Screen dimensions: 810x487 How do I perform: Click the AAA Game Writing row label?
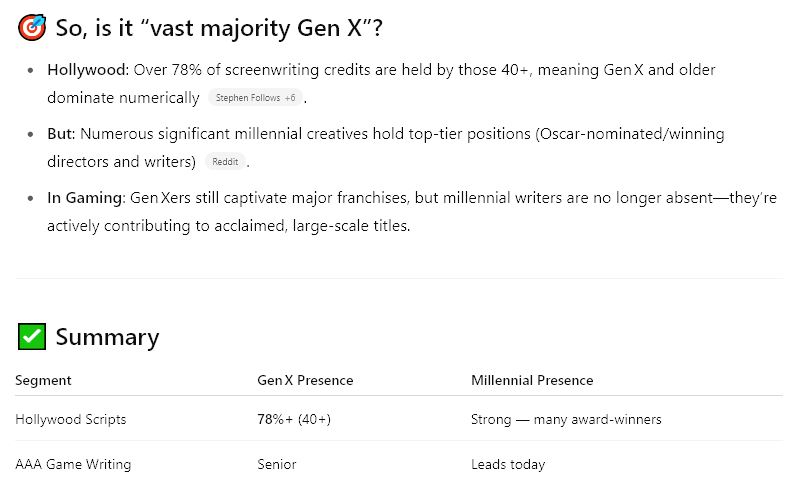73,464
